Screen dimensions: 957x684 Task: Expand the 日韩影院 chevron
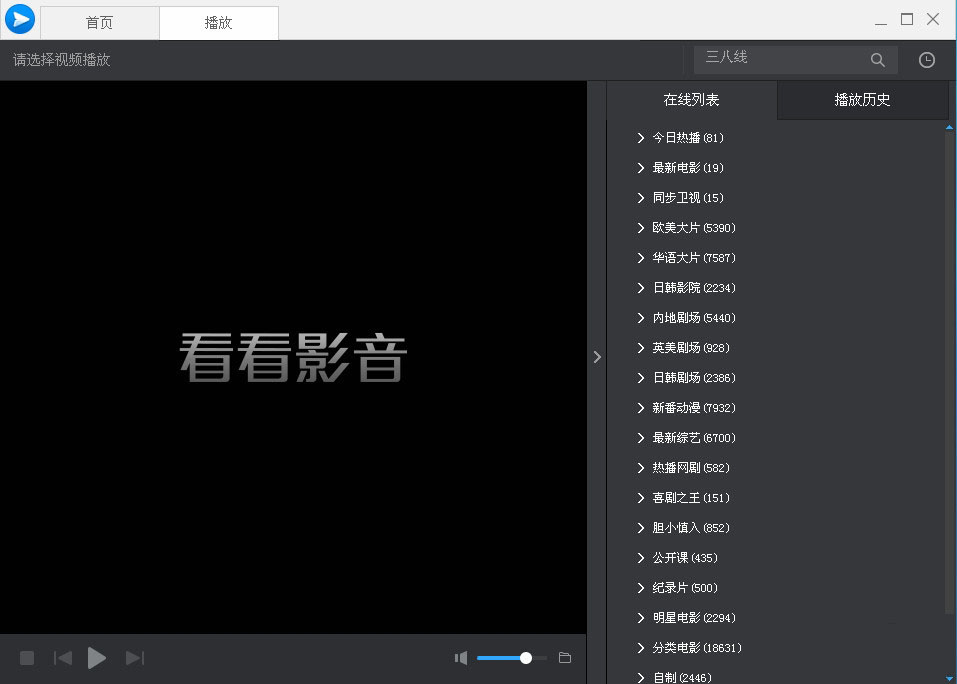pyautogui.click(x=640, y=287)
